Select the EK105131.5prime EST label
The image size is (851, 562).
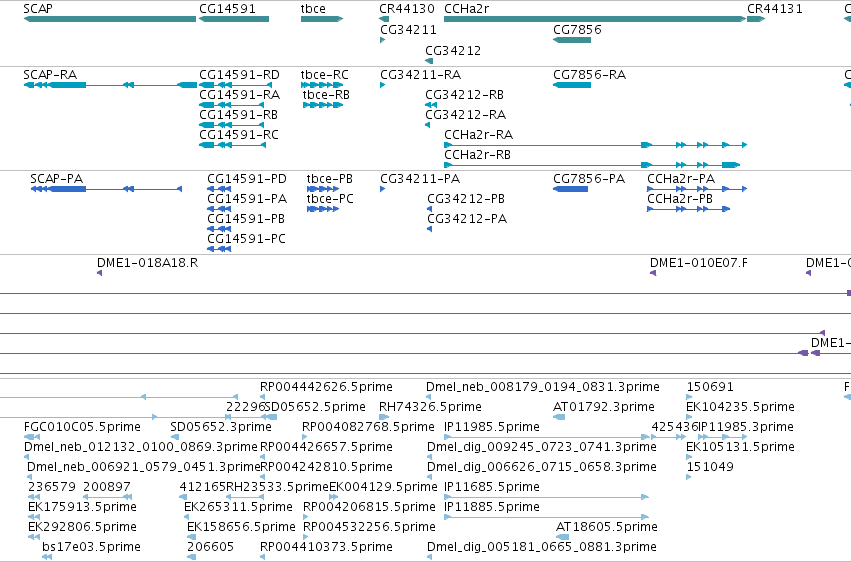tap(740, 448)
